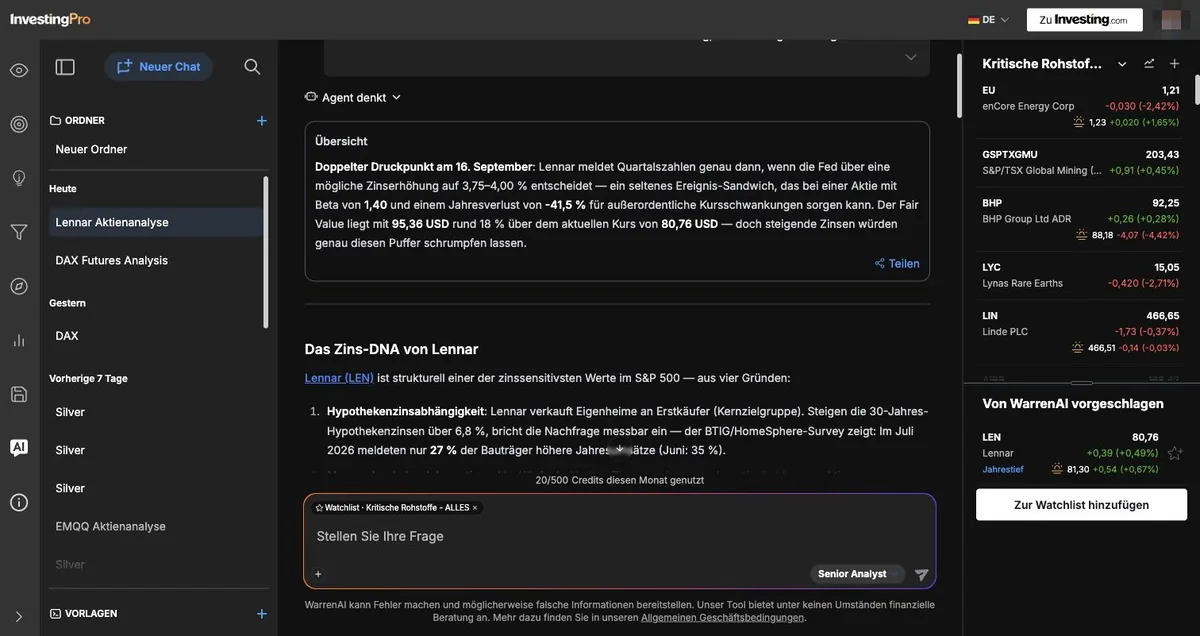Click the Das Zins-DNA von Lennar heading
Image resolution: width=1200 pixels, height=636 pixels.
(391, 349)
